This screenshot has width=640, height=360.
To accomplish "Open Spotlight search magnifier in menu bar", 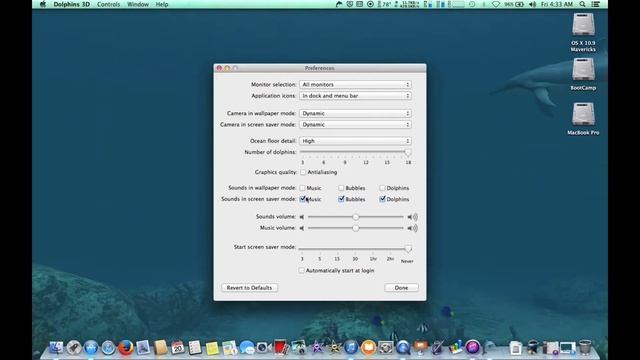I will [x=582, y=4].
